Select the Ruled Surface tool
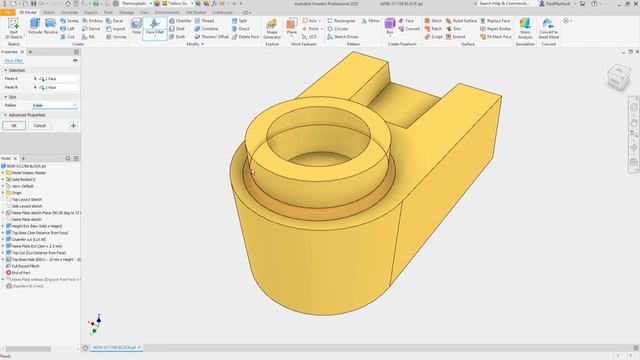The height and width of the screenshot is (360, 640). coord(461,21)
